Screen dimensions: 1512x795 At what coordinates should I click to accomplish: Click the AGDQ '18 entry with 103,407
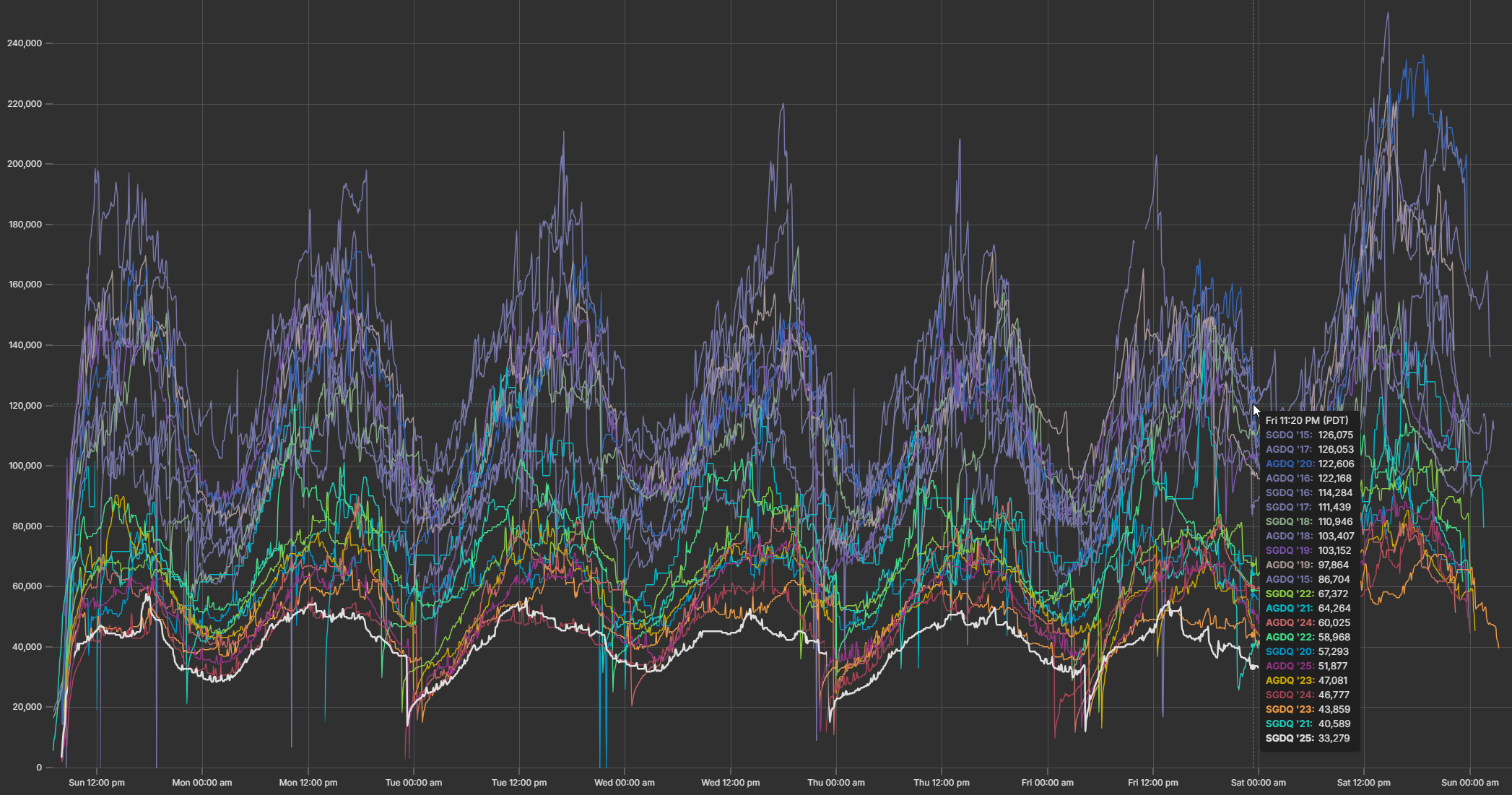click(1310, 536)
